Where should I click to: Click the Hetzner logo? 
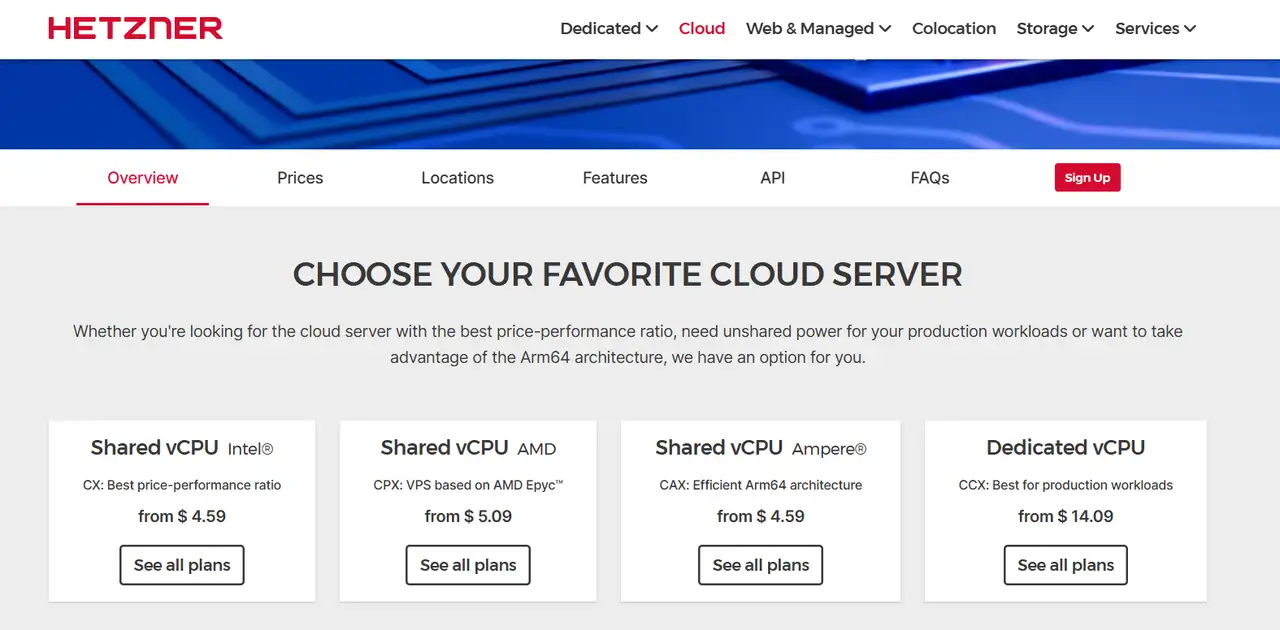[x=135, y=28]
